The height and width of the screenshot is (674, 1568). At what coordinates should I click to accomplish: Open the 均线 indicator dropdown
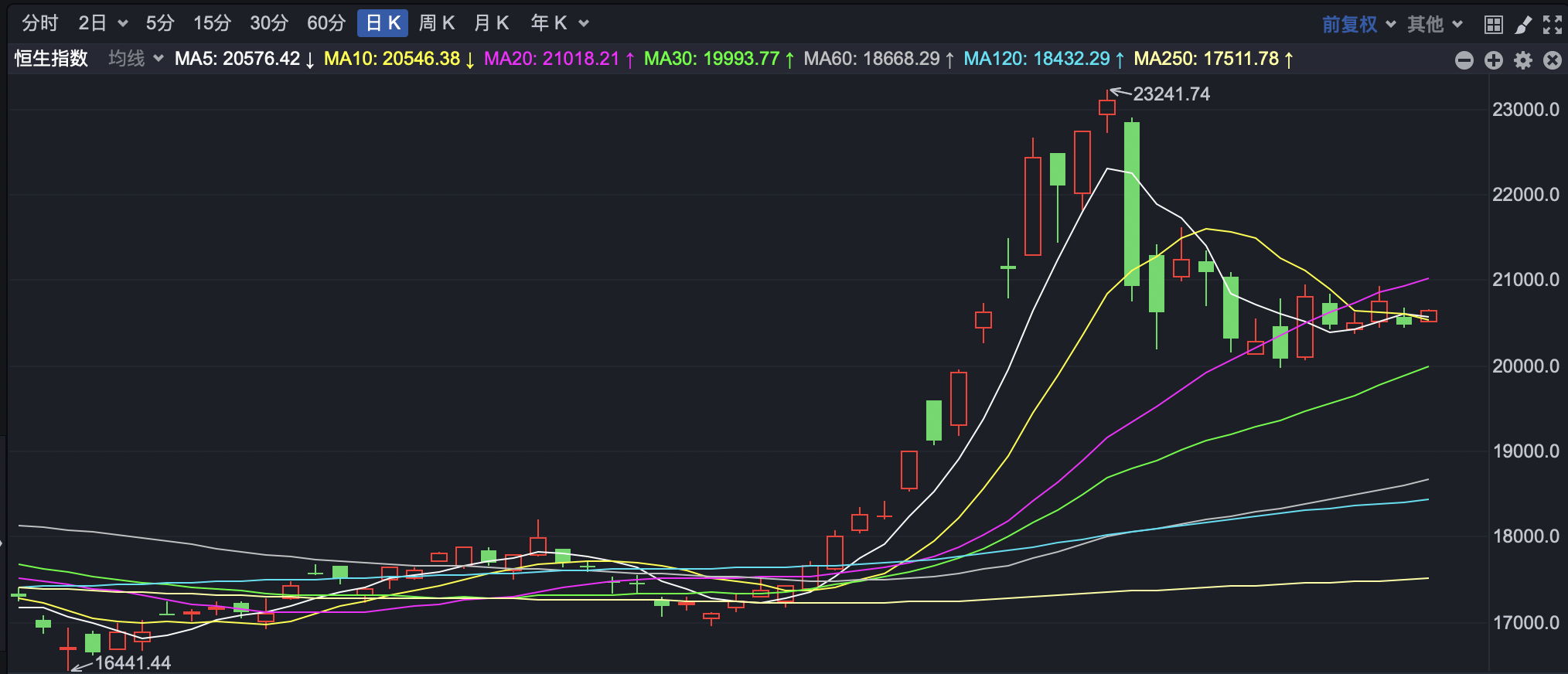tap(135, 59)
